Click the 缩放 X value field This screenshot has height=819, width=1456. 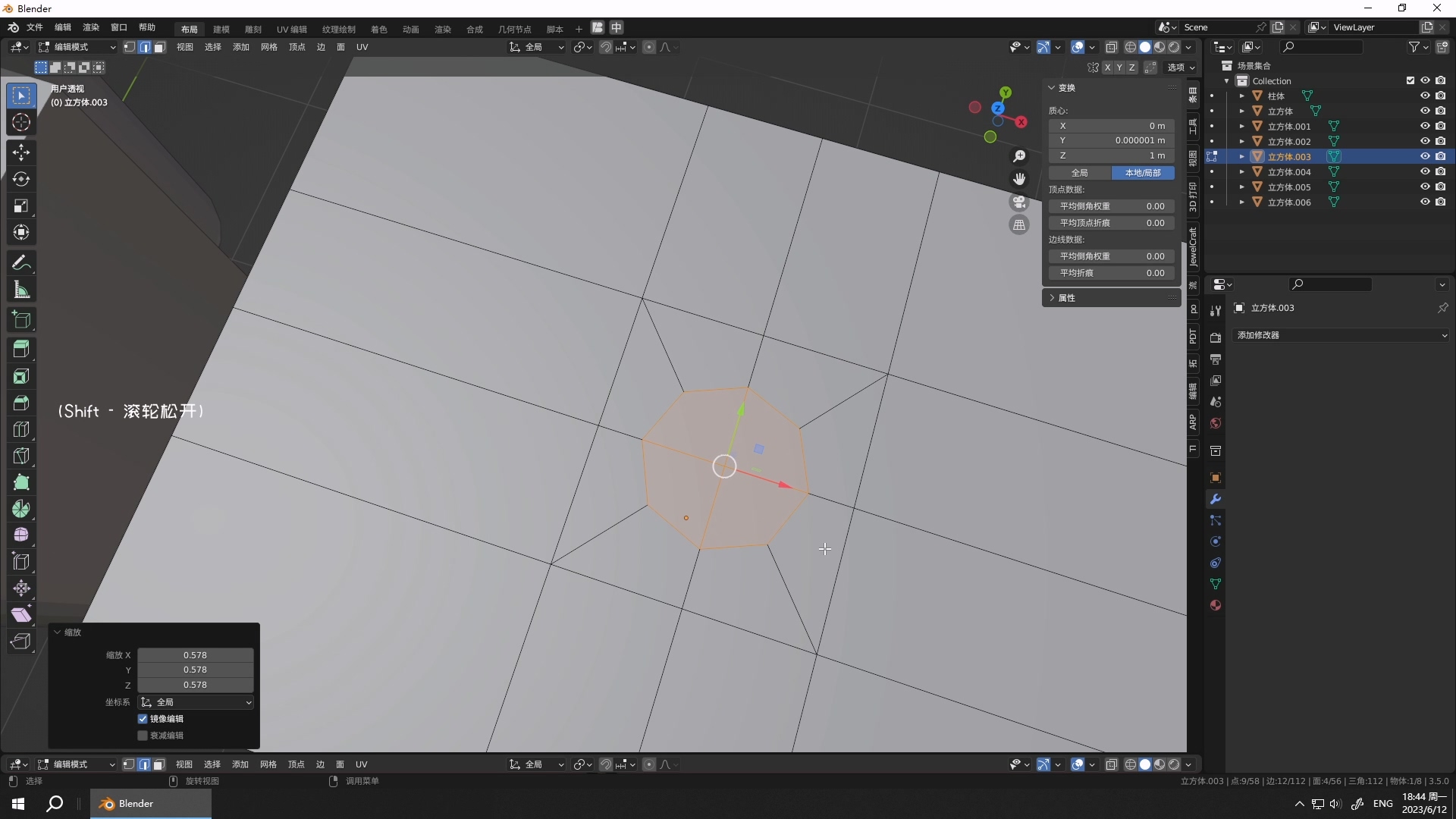195,655
